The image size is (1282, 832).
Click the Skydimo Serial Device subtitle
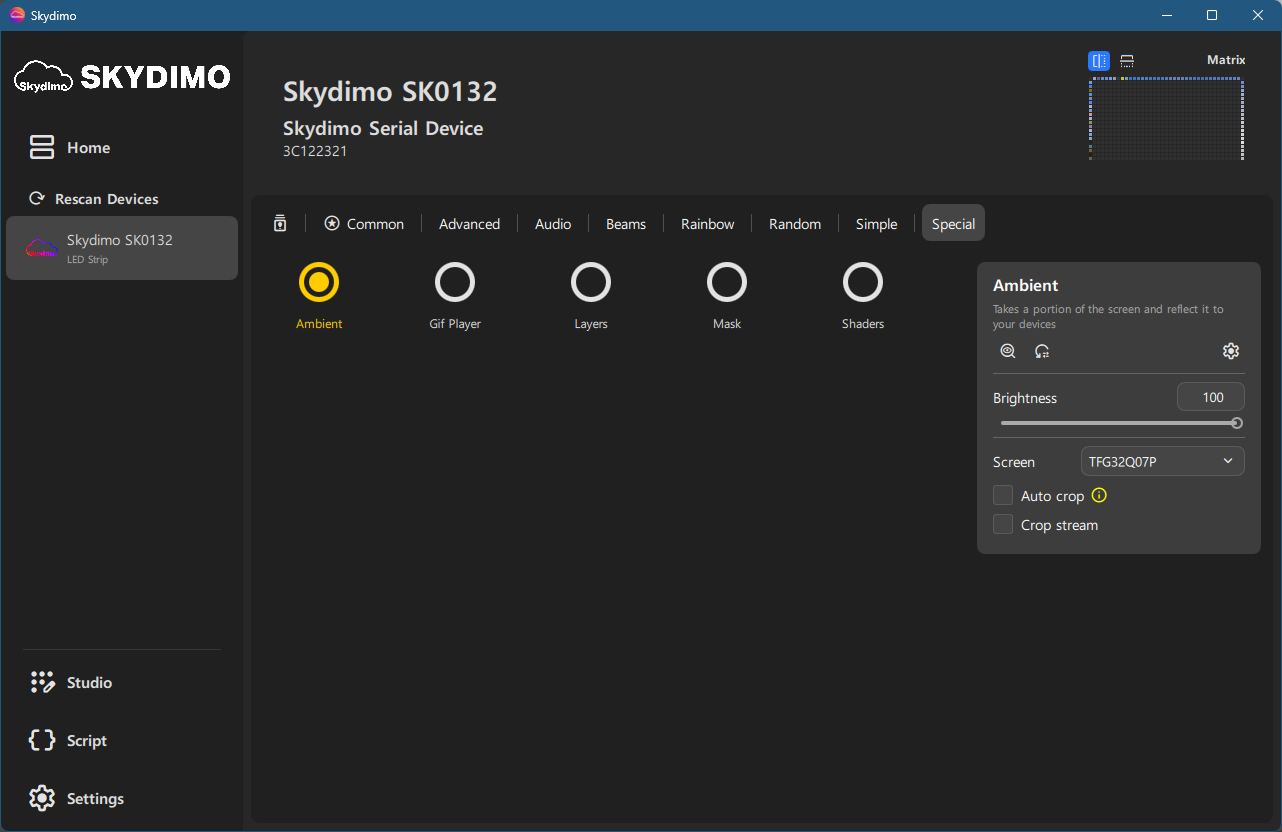(383, 128)
